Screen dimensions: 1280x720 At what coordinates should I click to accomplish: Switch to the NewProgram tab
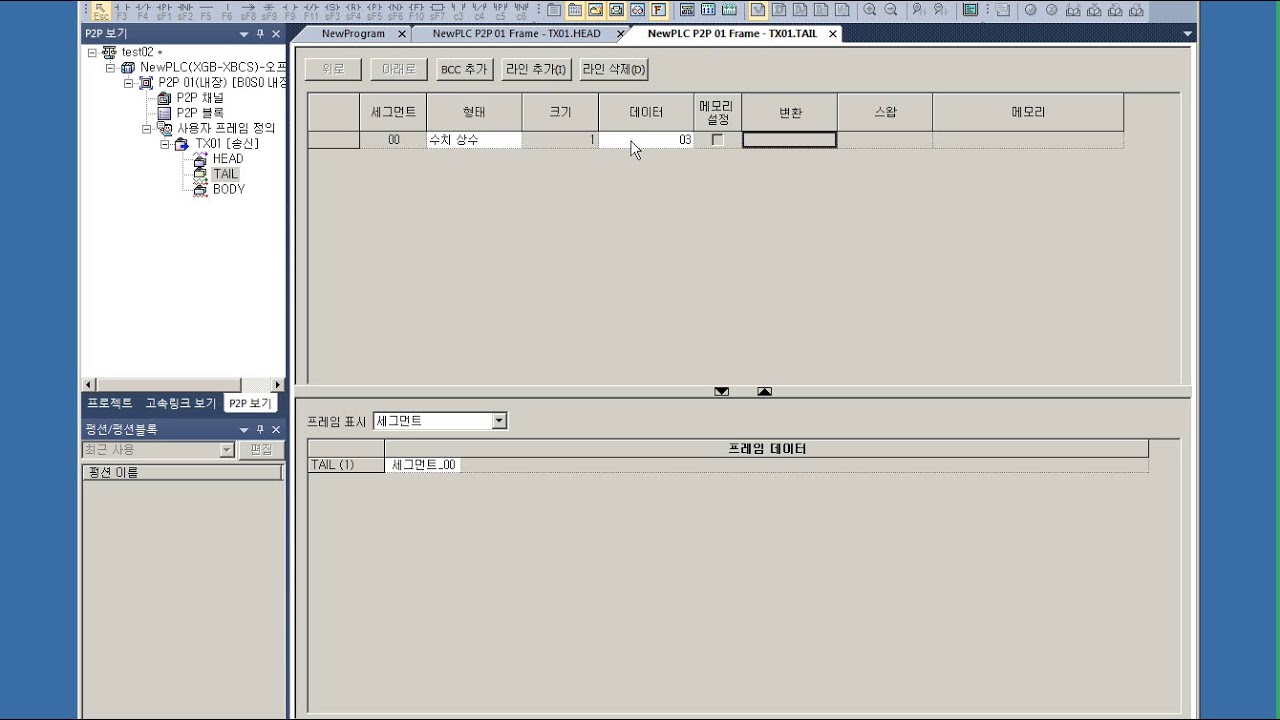pyautogui.click(x=353, y=33)
